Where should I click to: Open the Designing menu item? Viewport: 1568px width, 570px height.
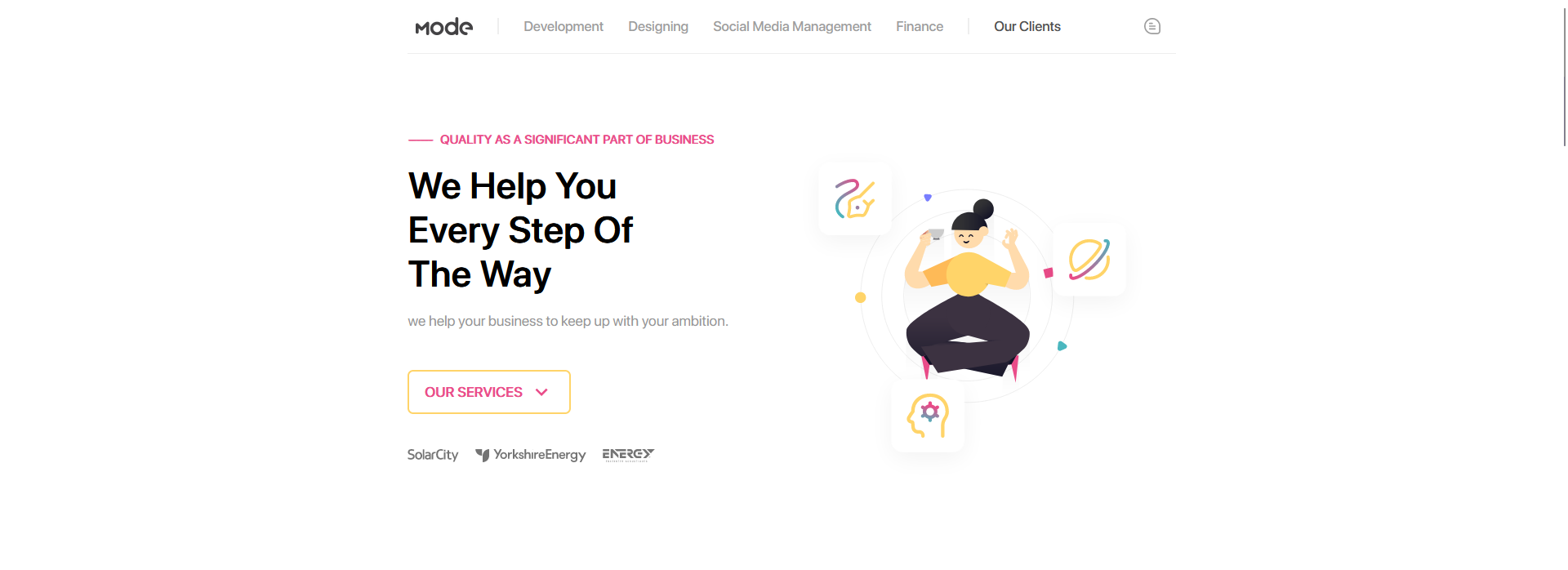click(658, 26)
